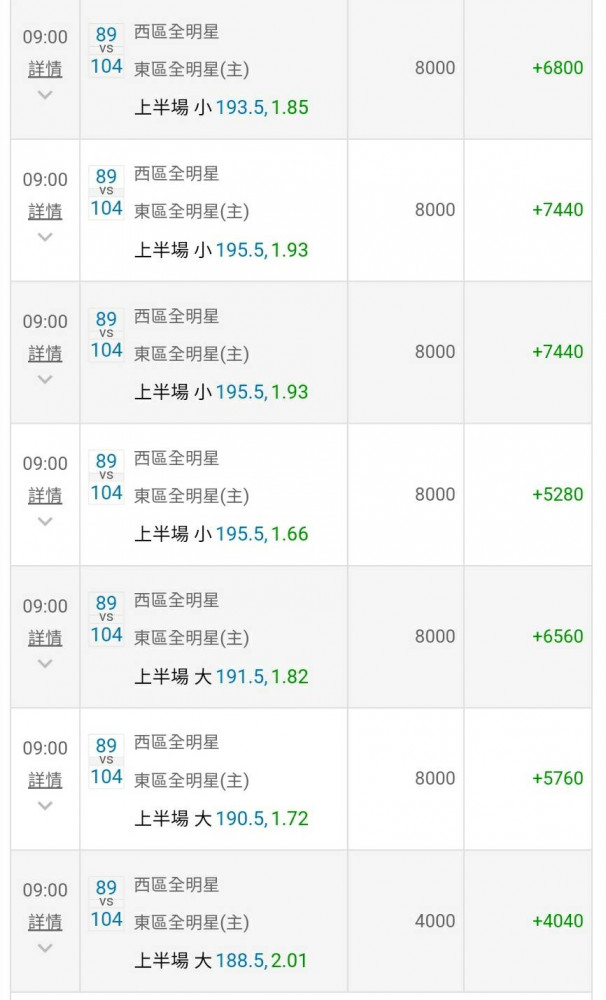Click the 4000 stake amount
606x1000 pixels.
coord(435,921)
